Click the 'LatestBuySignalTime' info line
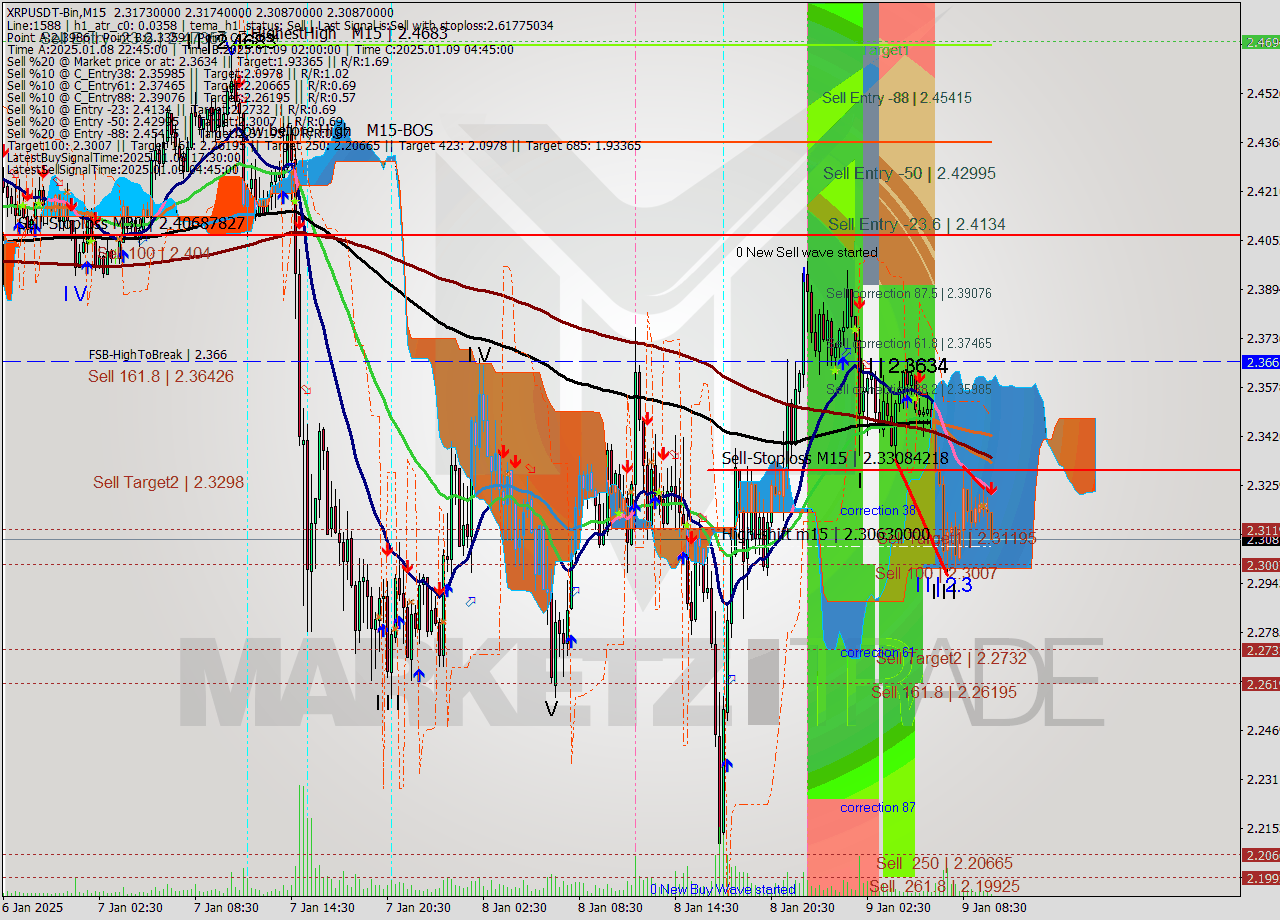Viewport: 1280px width, 920px height. click(x=122, y=158)
